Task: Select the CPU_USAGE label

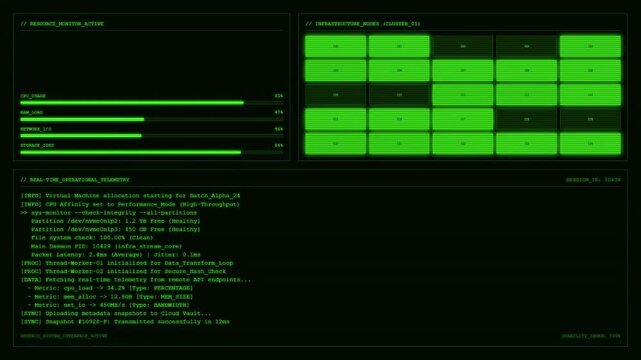Action: tap(33, 96)
